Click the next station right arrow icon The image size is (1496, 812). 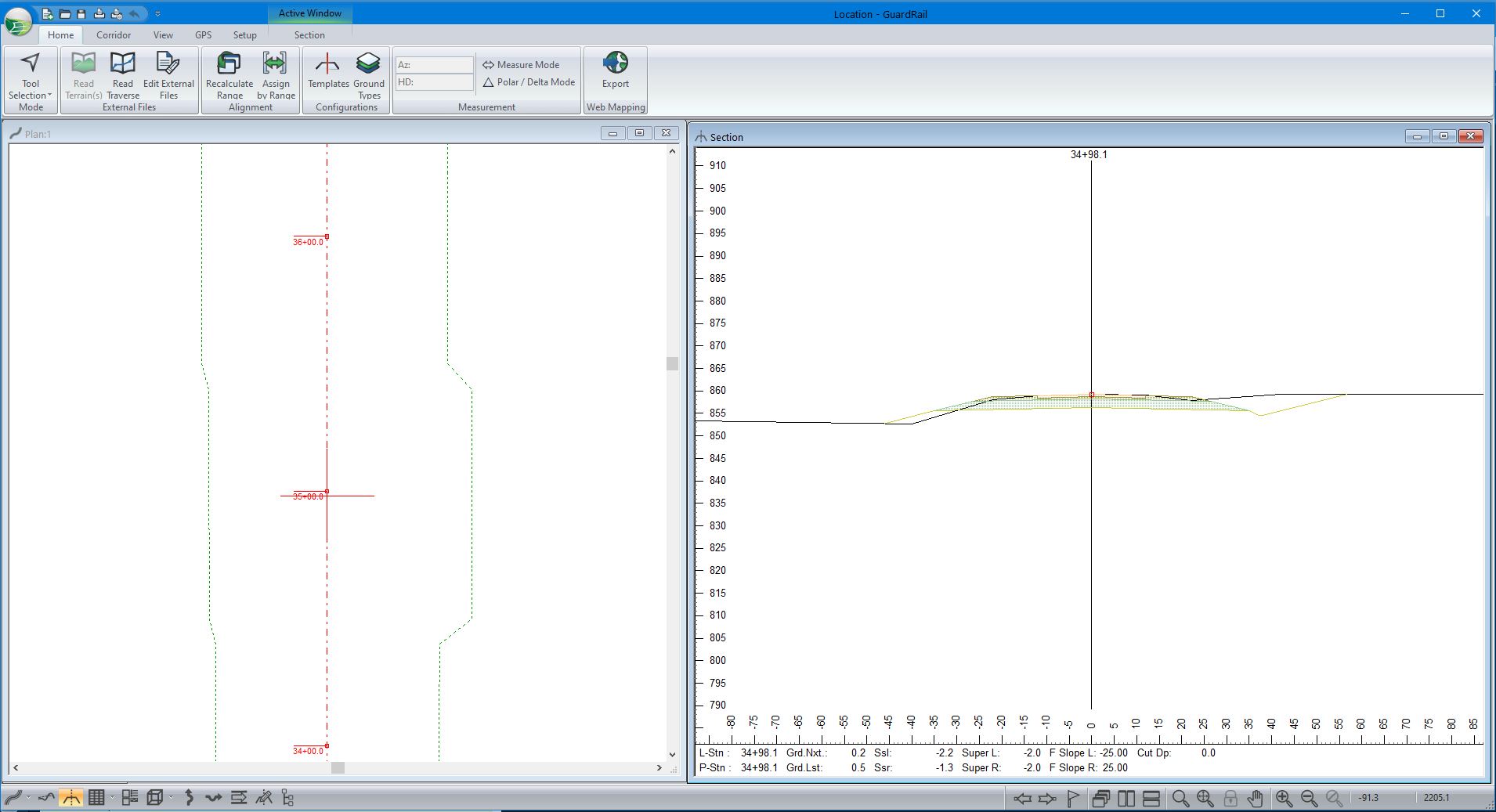pyautogui.click(x=1047, y=799)
